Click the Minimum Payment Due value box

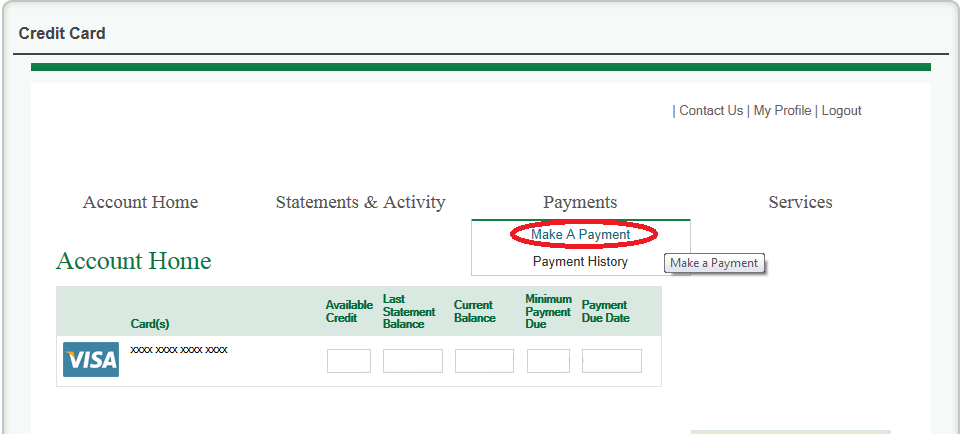click(548, 361)
